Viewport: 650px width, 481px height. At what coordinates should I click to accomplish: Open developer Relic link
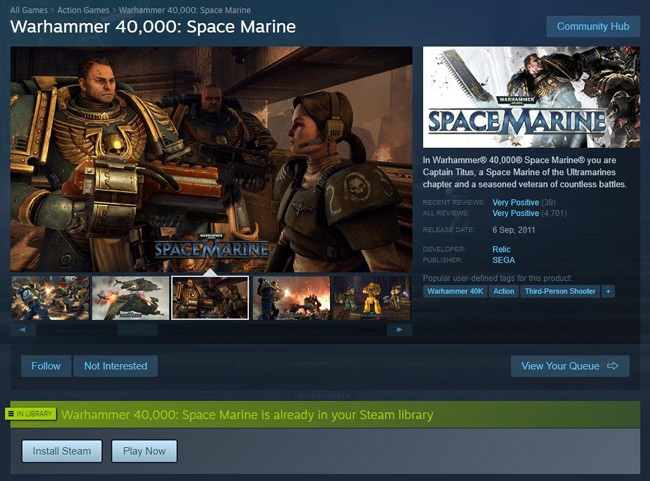click(x=501, y=249)
